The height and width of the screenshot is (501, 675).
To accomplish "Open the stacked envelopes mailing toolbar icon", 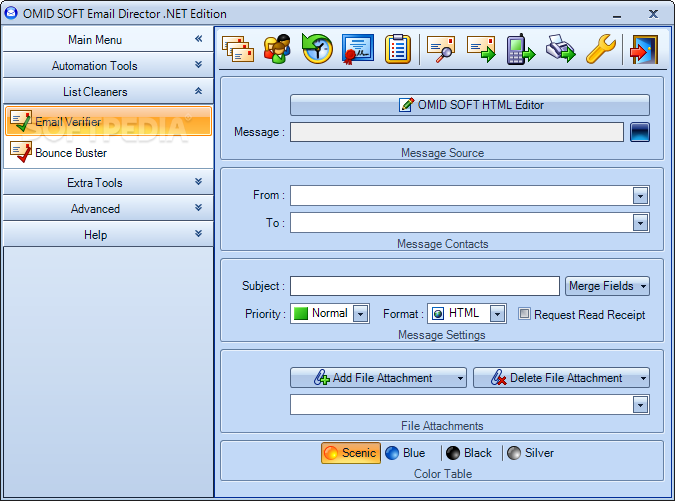I will [238, 49].
